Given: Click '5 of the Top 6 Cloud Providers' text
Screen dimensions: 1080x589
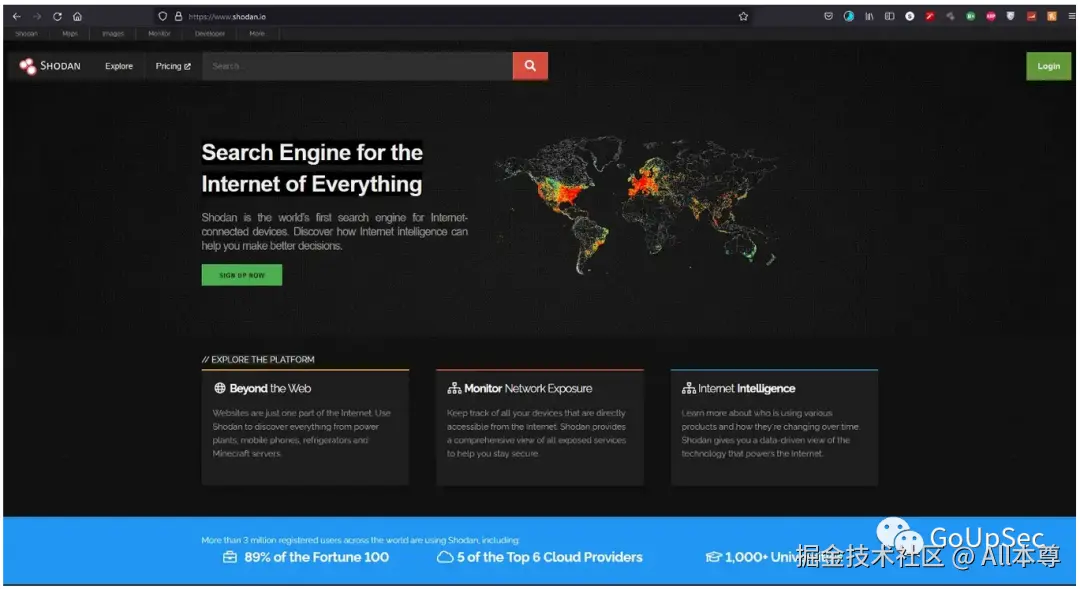Looking at the screenshot, I should 550,557.
